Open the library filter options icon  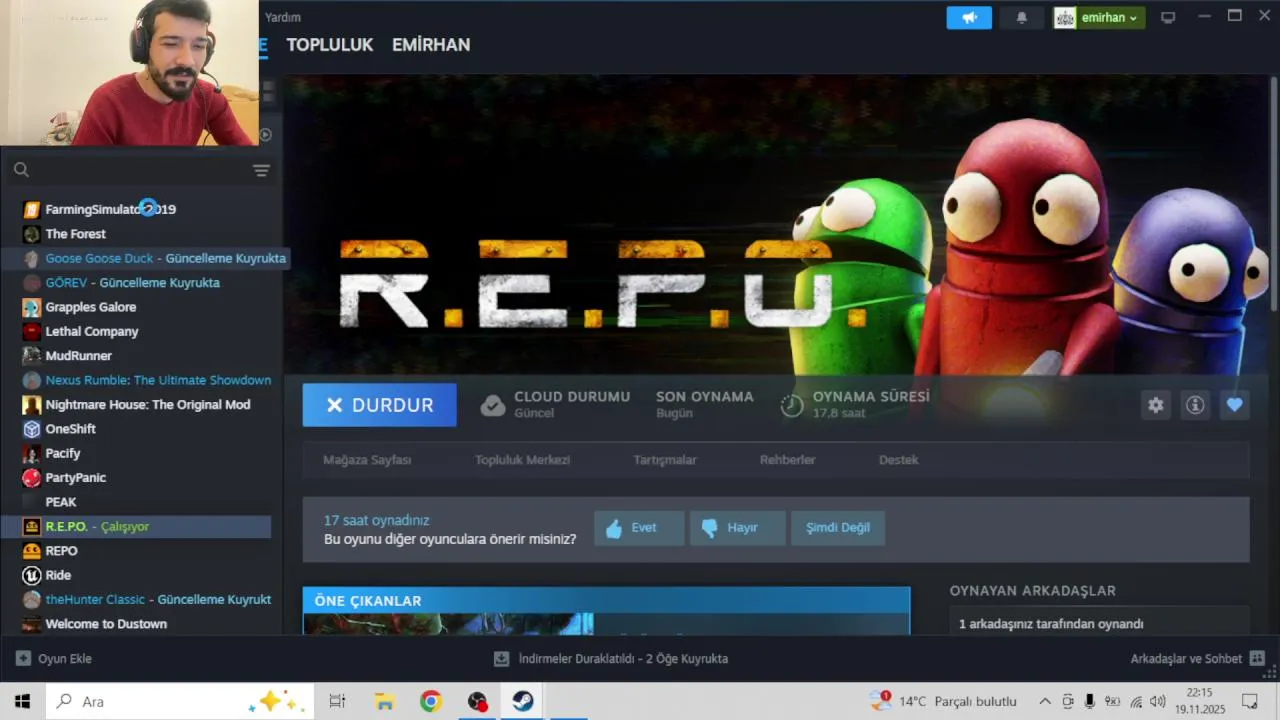261,170
